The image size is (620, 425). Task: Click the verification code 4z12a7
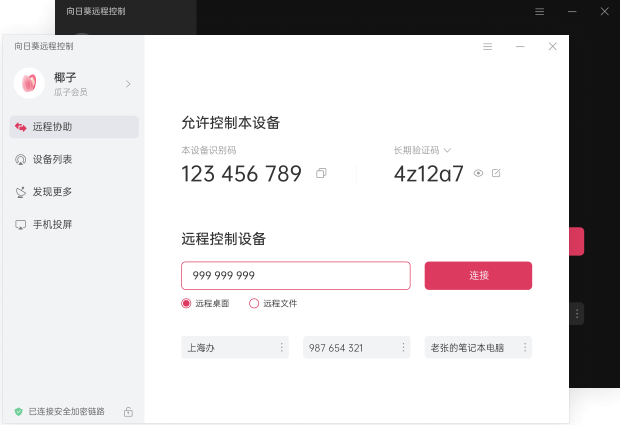tap(429, 174)
